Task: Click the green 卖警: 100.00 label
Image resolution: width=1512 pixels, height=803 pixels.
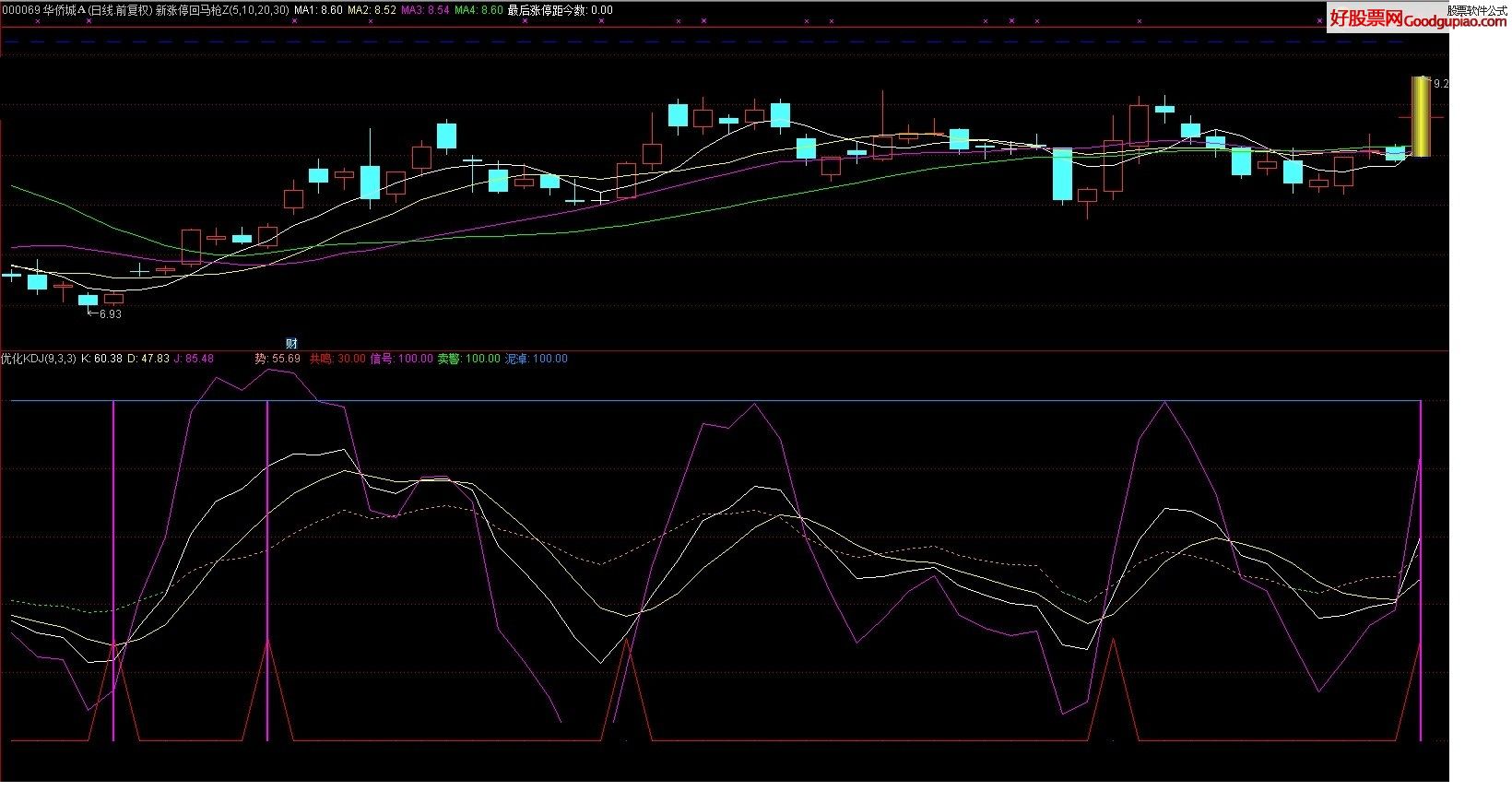Action: point(468,359)
